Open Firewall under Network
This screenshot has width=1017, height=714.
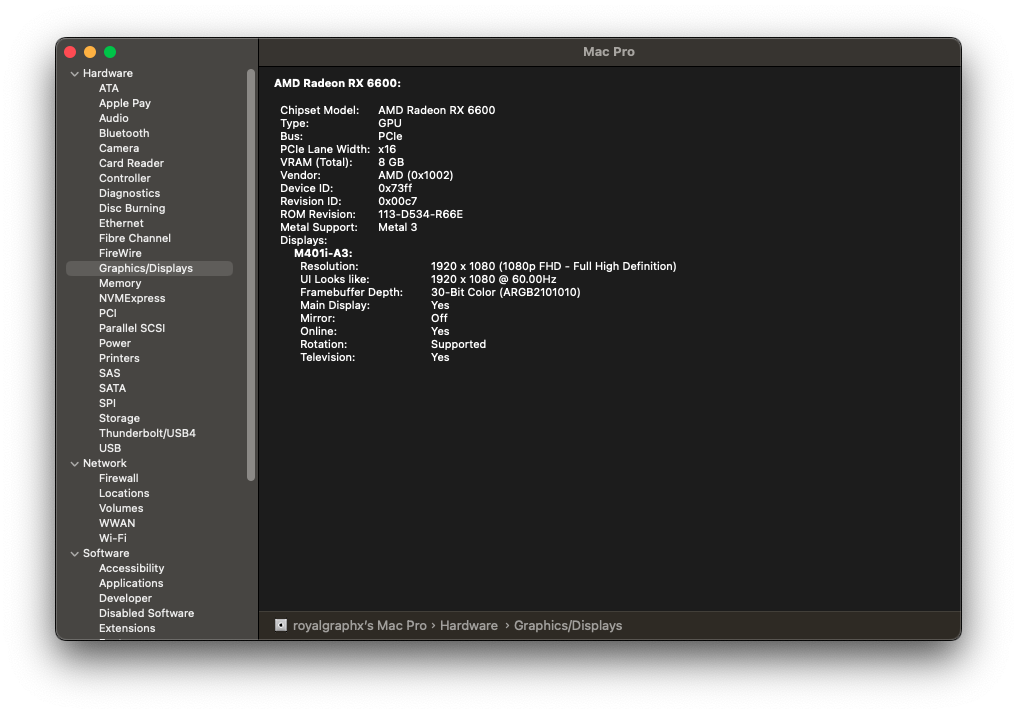118,478
